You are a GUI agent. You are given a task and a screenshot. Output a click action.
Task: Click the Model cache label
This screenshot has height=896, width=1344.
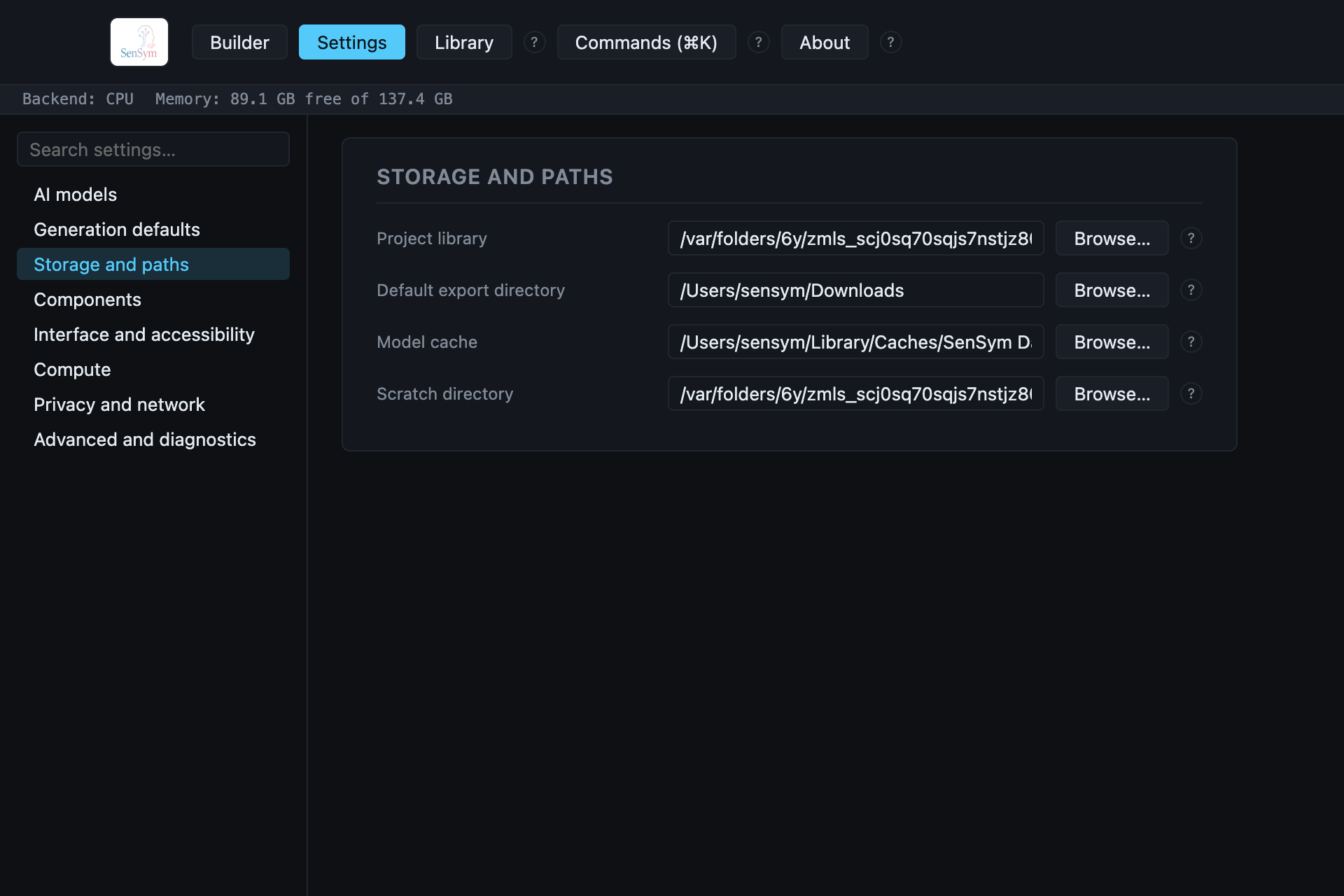tap(427, 342)
